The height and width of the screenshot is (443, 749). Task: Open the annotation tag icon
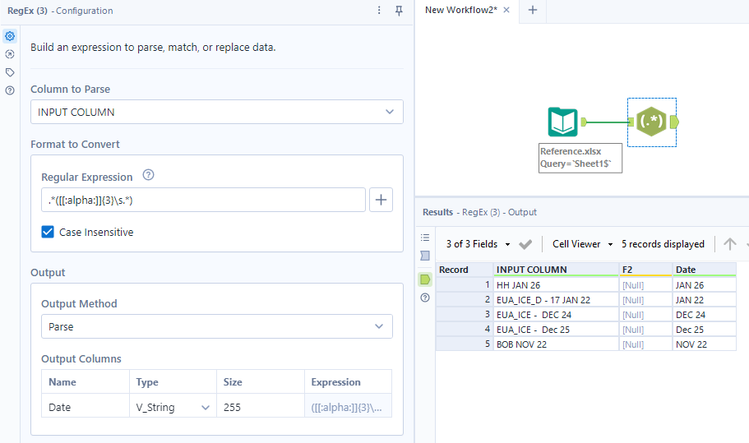tap(10, 72)
